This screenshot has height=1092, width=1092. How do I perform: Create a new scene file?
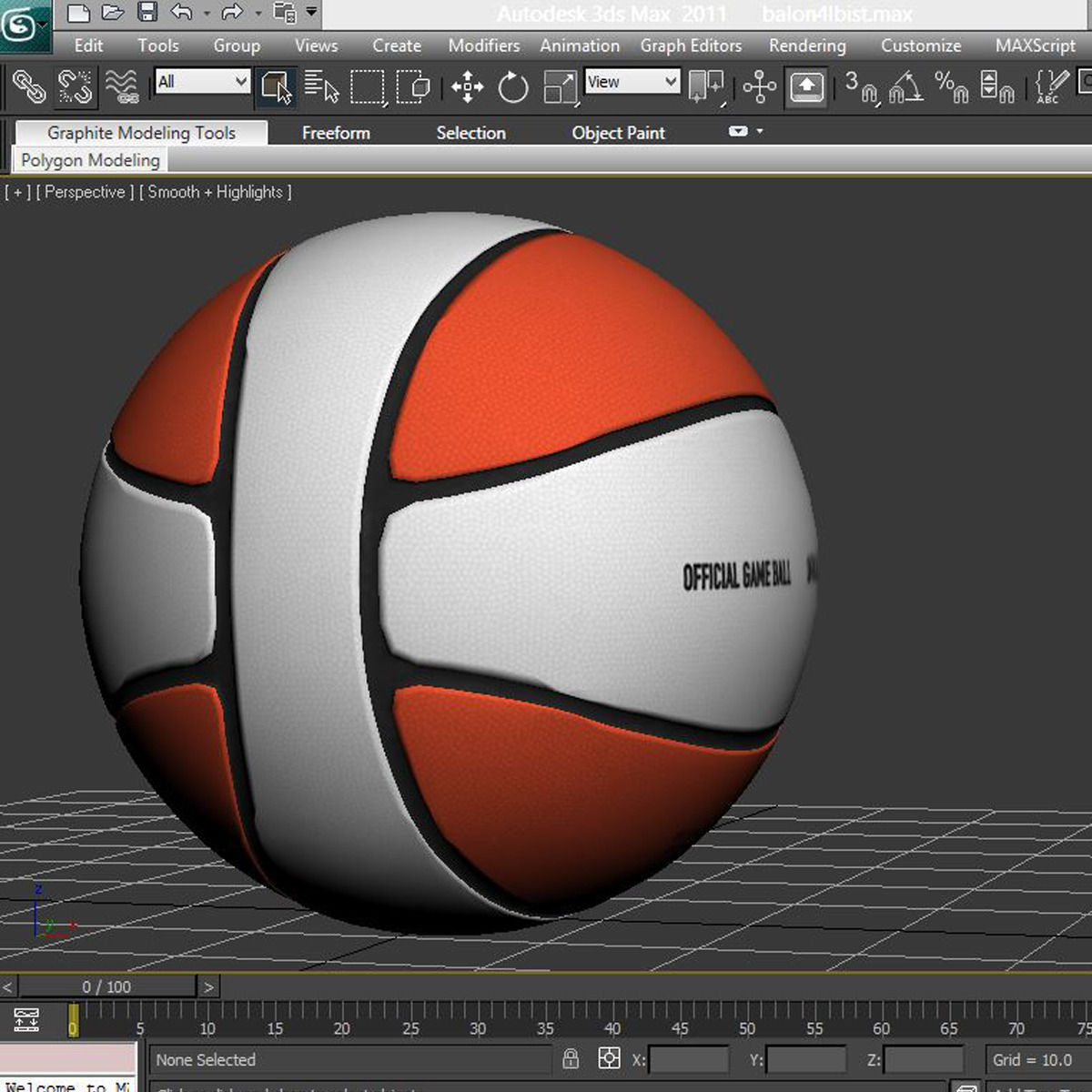click(x=78, y=13)
